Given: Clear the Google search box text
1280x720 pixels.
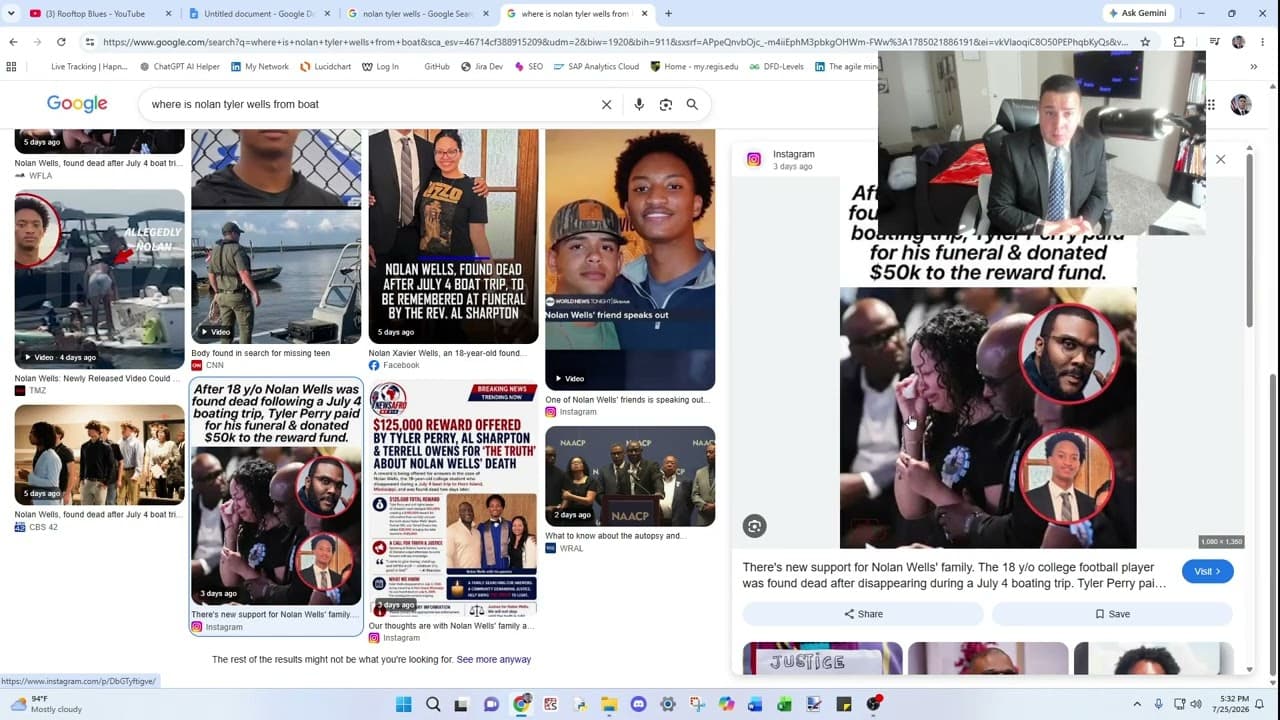Looking at the screenshot, I should tap(606, 104).
